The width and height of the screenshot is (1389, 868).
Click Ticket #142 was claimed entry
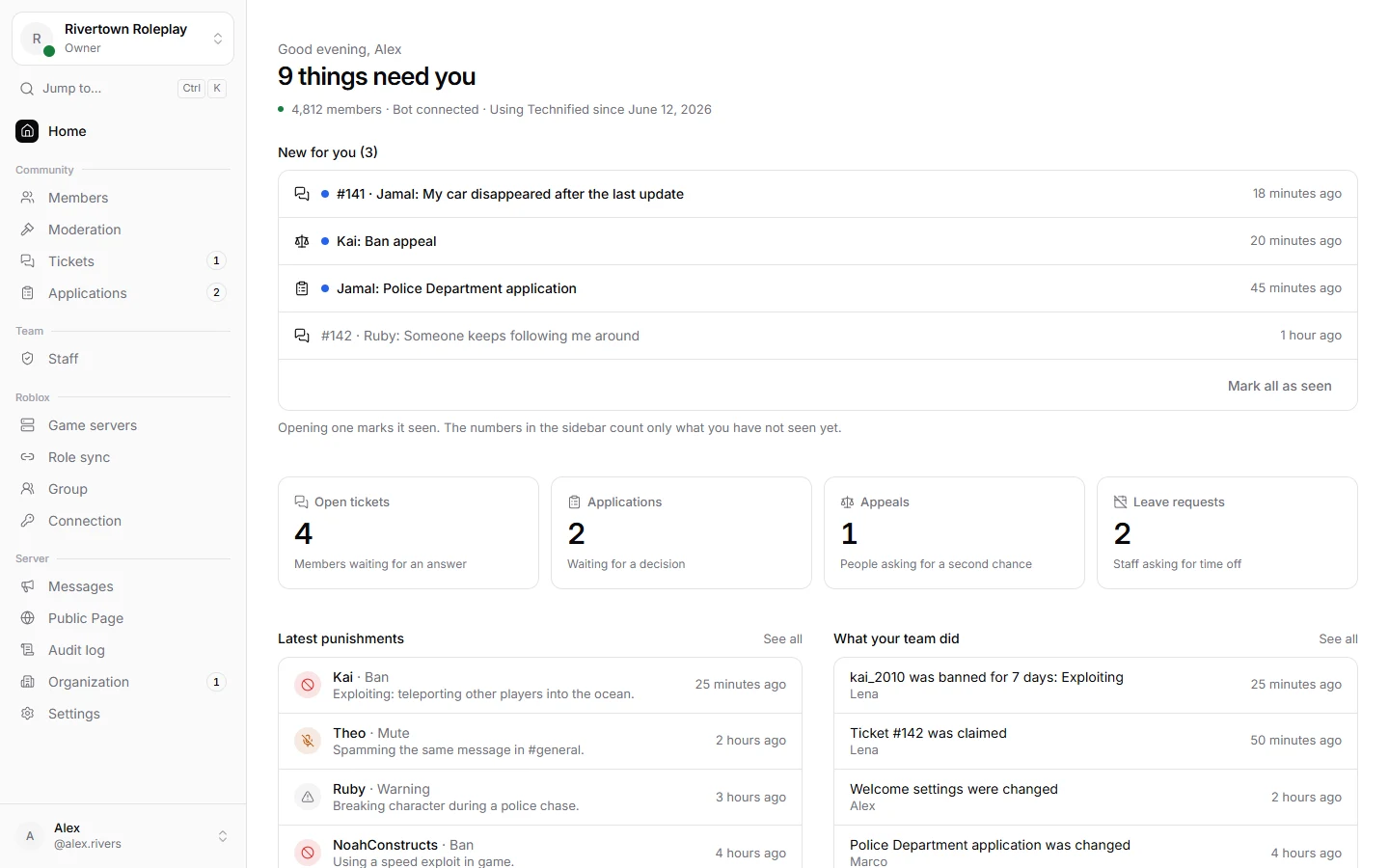(1096, 741)
